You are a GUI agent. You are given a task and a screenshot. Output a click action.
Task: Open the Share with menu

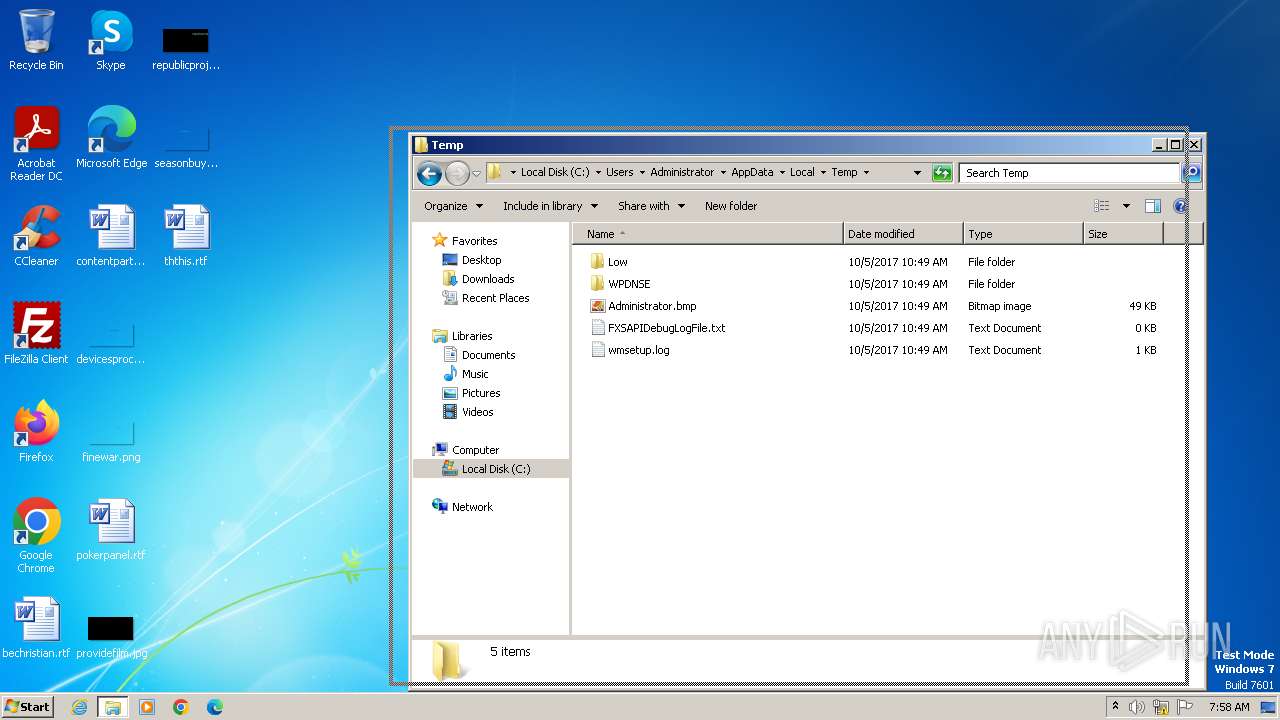pyautogui.click(x=651, y=206)
